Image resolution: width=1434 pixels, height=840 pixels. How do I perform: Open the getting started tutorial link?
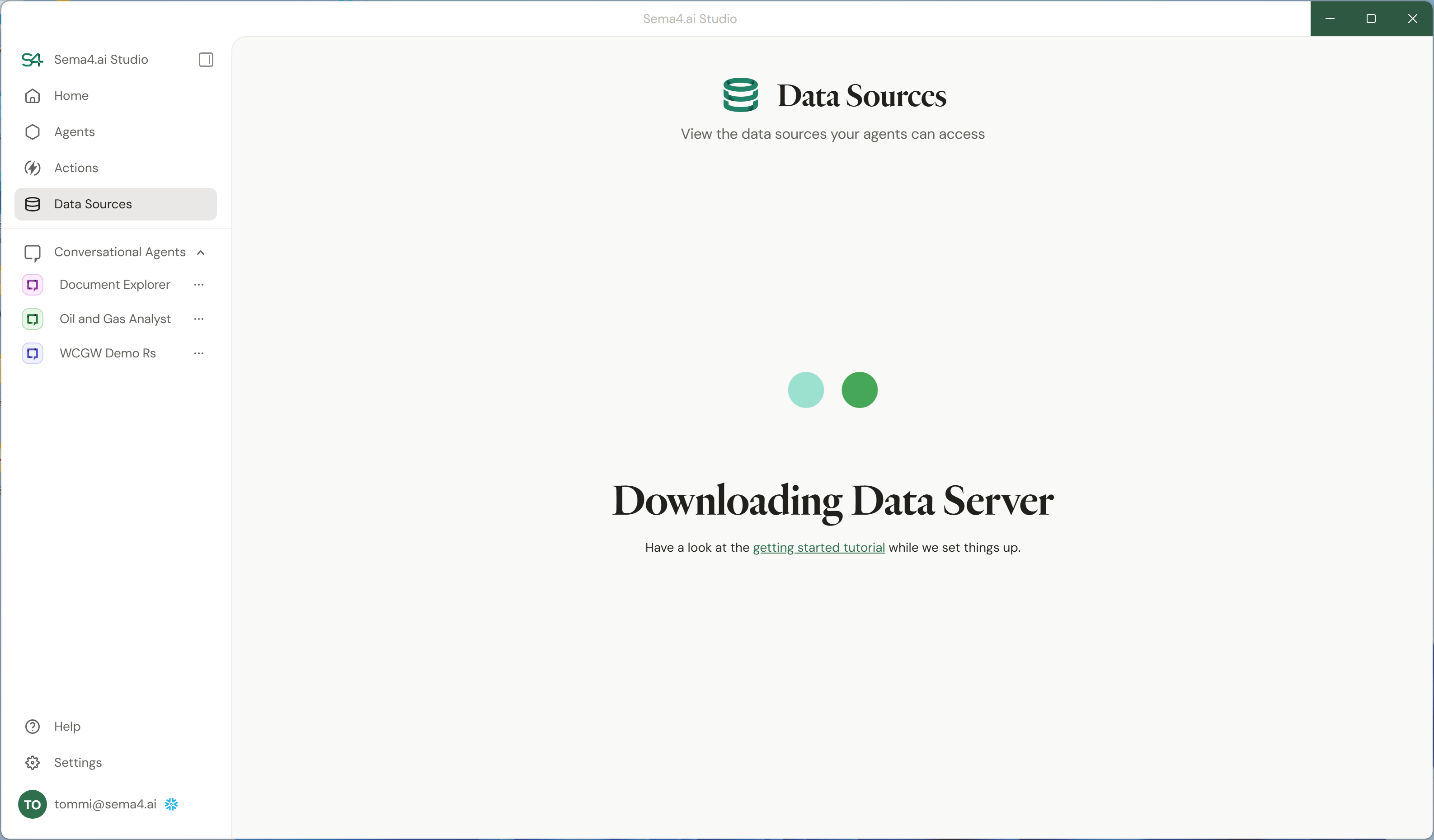(819, 548)
